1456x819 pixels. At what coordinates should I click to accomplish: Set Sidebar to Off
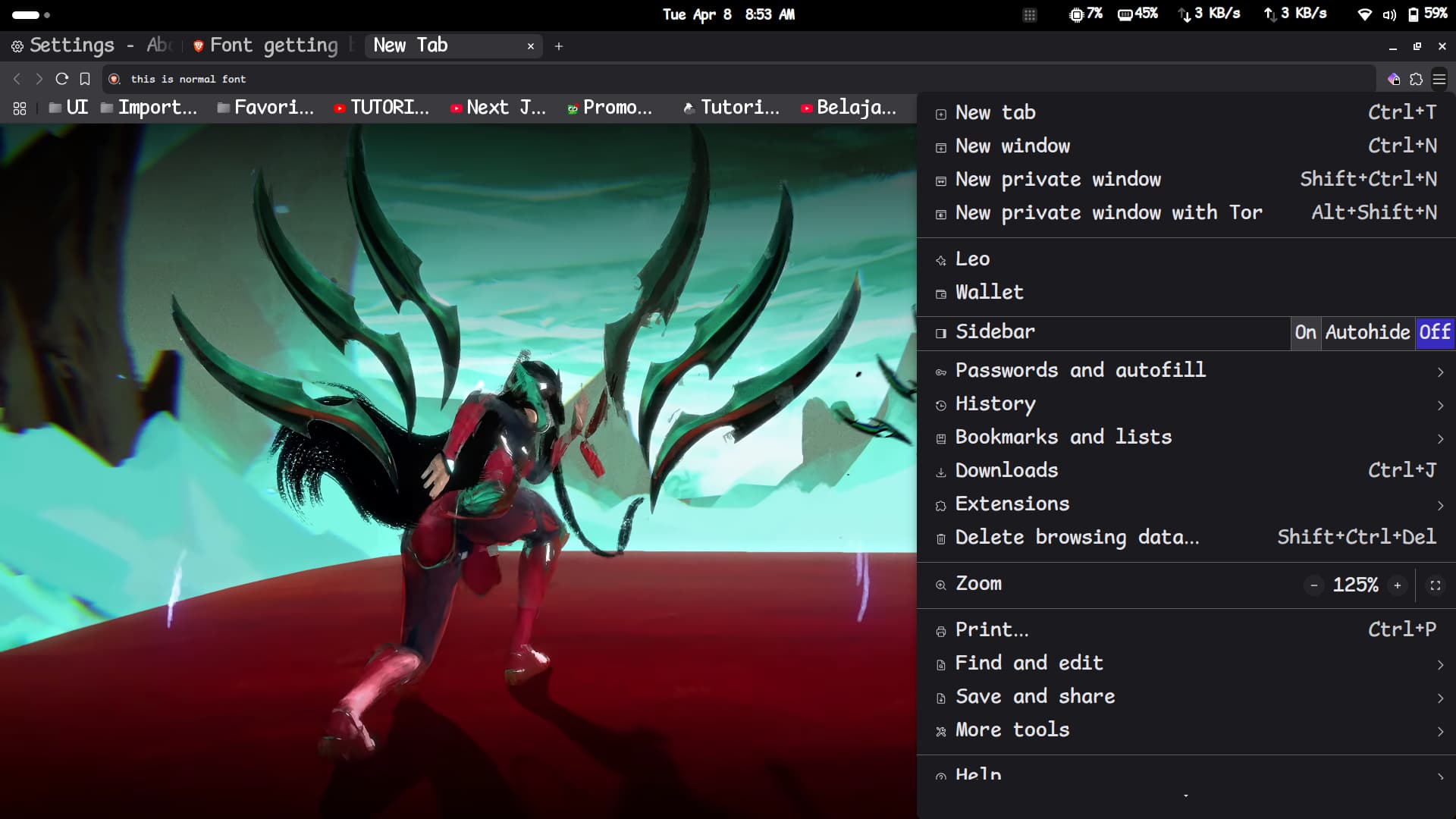[x=1435, y=333]
